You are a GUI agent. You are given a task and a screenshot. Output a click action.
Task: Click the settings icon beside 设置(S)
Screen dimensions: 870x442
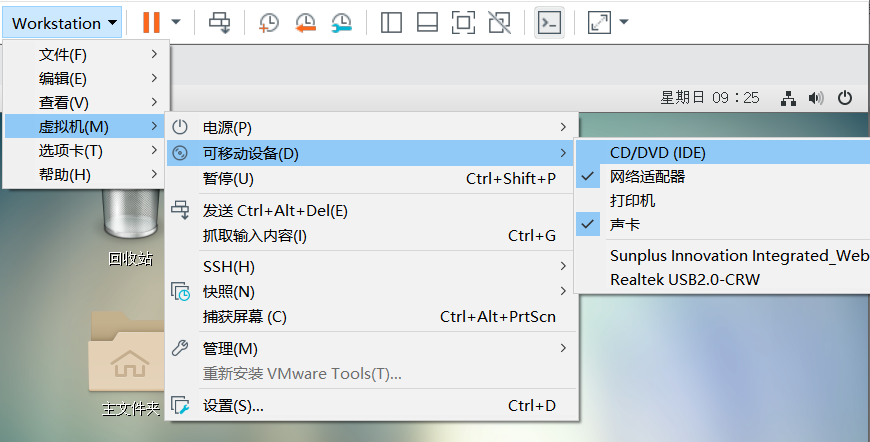[x=180, y=405]
